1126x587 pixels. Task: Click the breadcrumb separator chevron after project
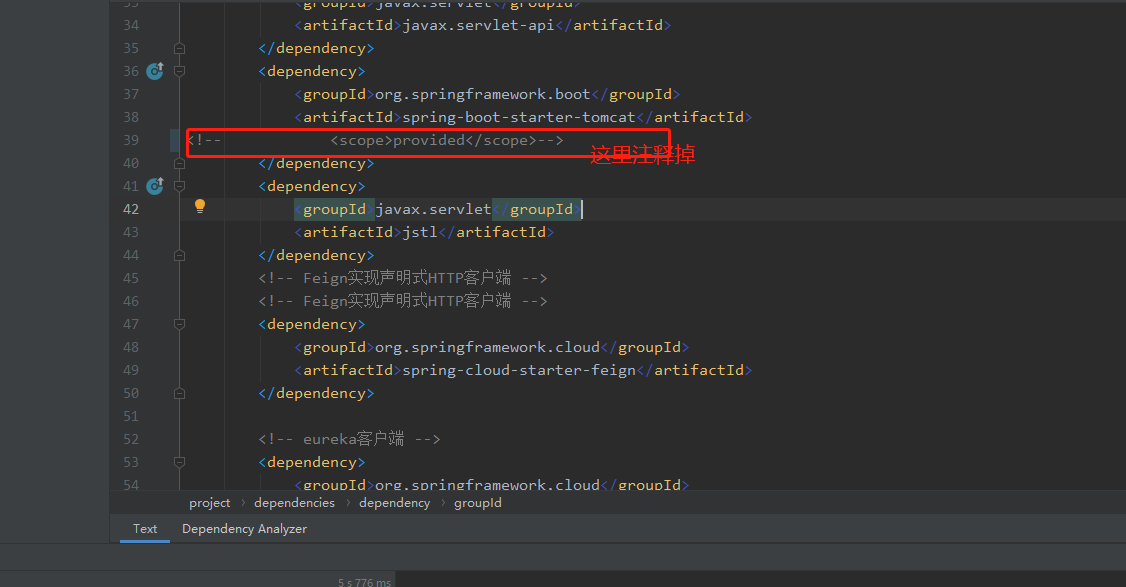click(243, 503)
